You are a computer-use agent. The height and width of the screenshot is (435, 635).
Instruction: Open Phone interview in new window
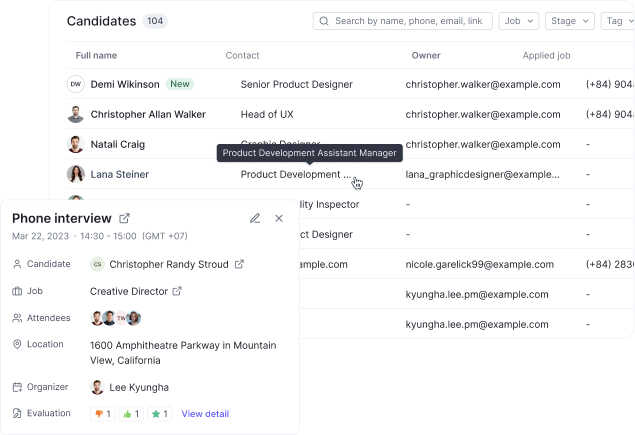(x=125, y=218)
